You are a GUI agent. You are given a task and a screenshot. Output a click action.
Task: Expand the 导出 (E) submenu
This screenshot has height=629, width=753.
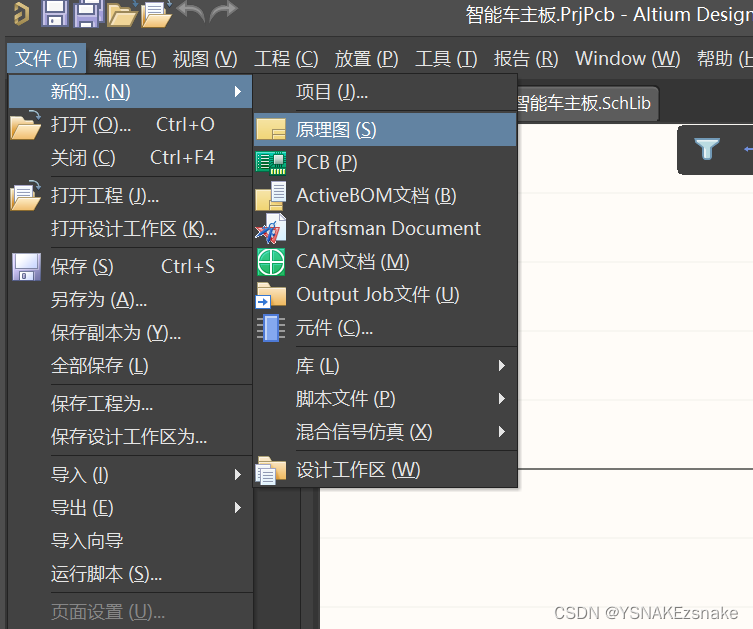coord(130,508)
